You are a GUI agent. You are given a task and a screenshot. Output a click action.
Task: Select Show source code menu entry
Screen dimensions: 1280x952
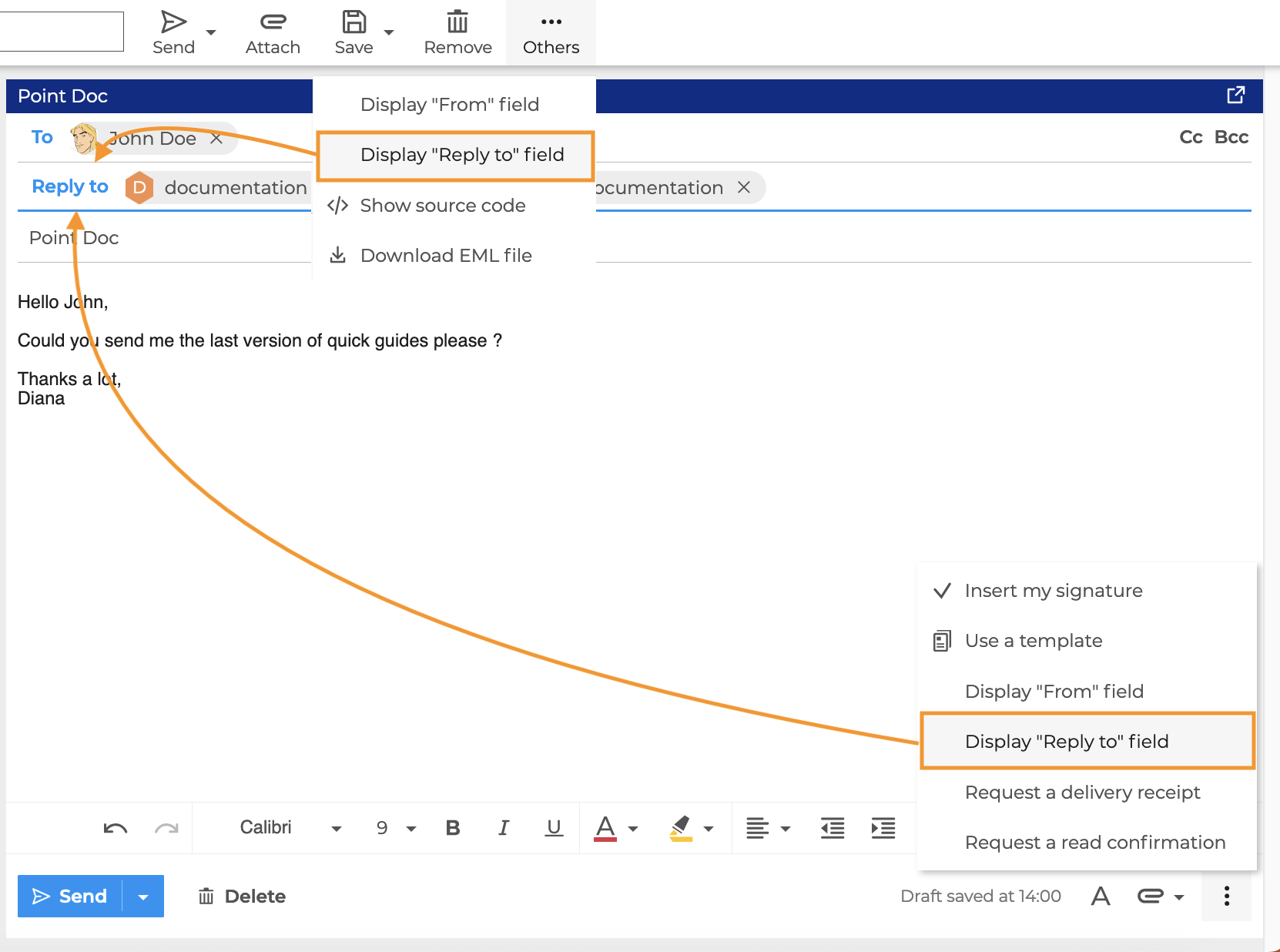point(442,206)
